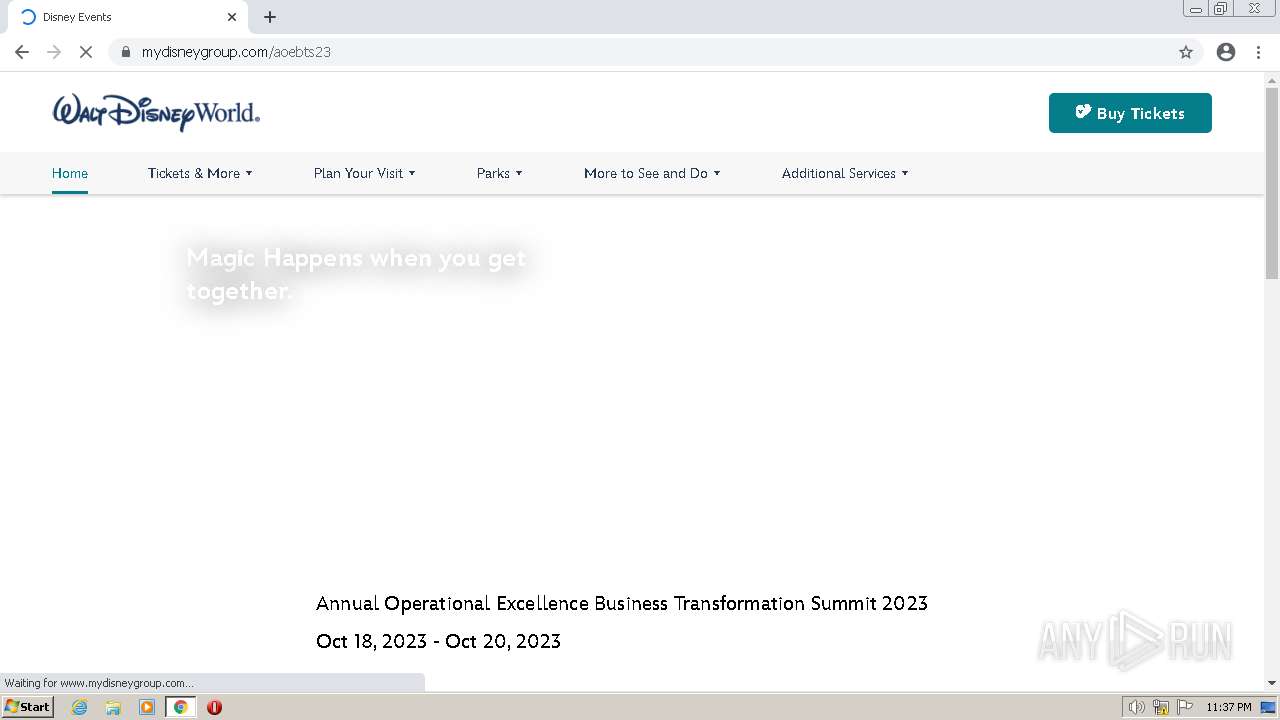Click the volume speaker tray icon
This screenshot has height=720, width=1280.
(1136, 707)
